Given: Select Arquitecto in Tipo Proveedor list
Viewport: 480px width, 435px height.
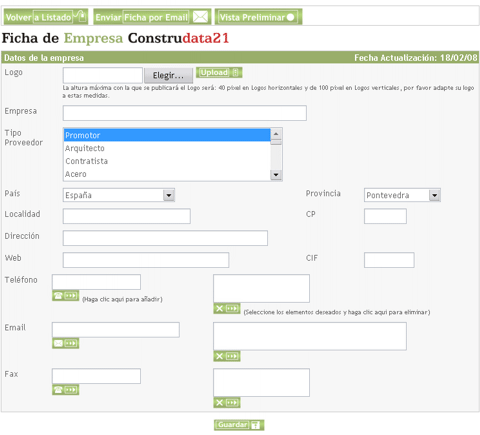Looking at the screenshot, I should click(167, 148).
